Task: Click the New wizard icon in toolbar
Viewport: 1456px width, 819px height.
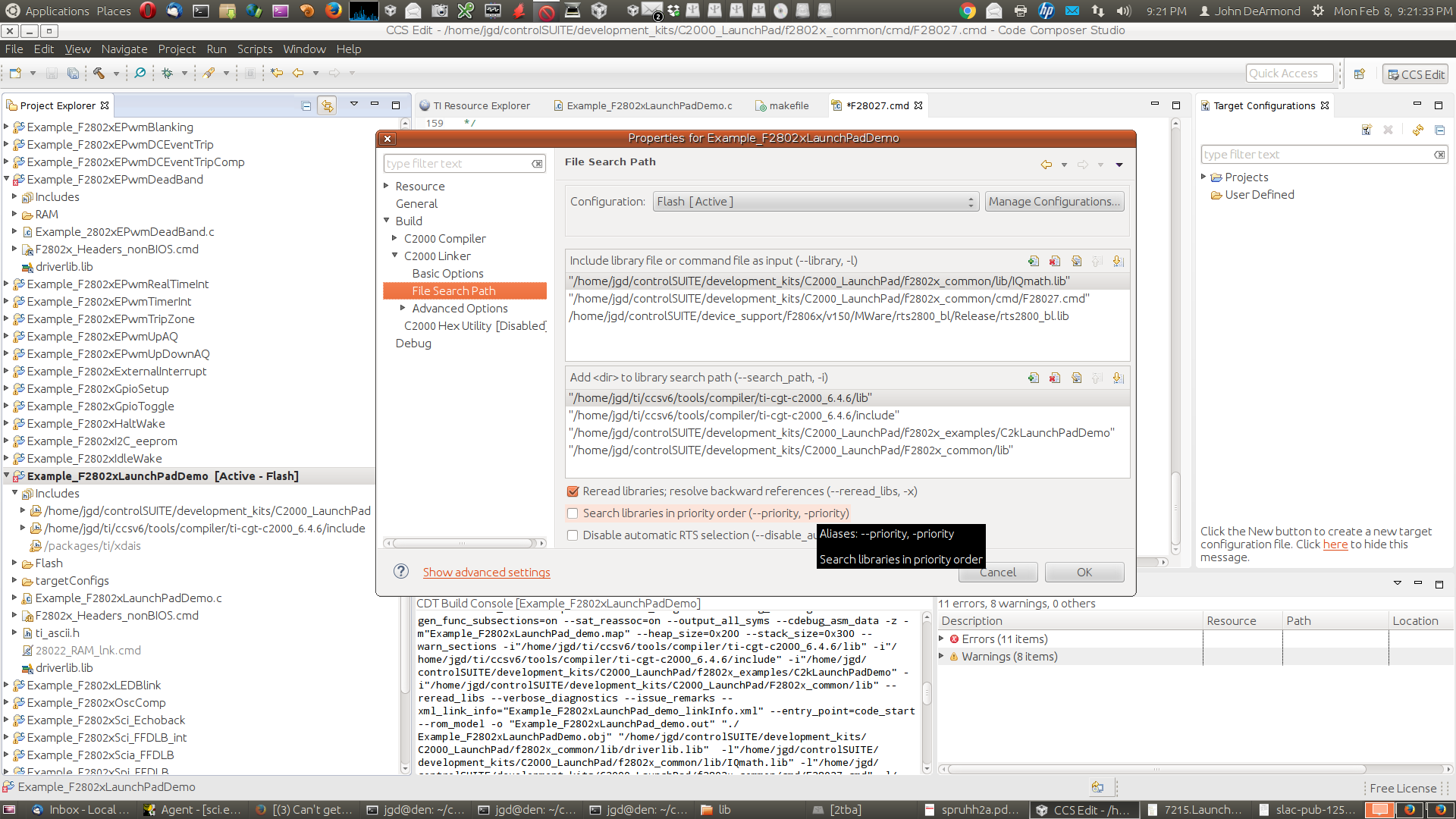Action: (x=15, y=74)
